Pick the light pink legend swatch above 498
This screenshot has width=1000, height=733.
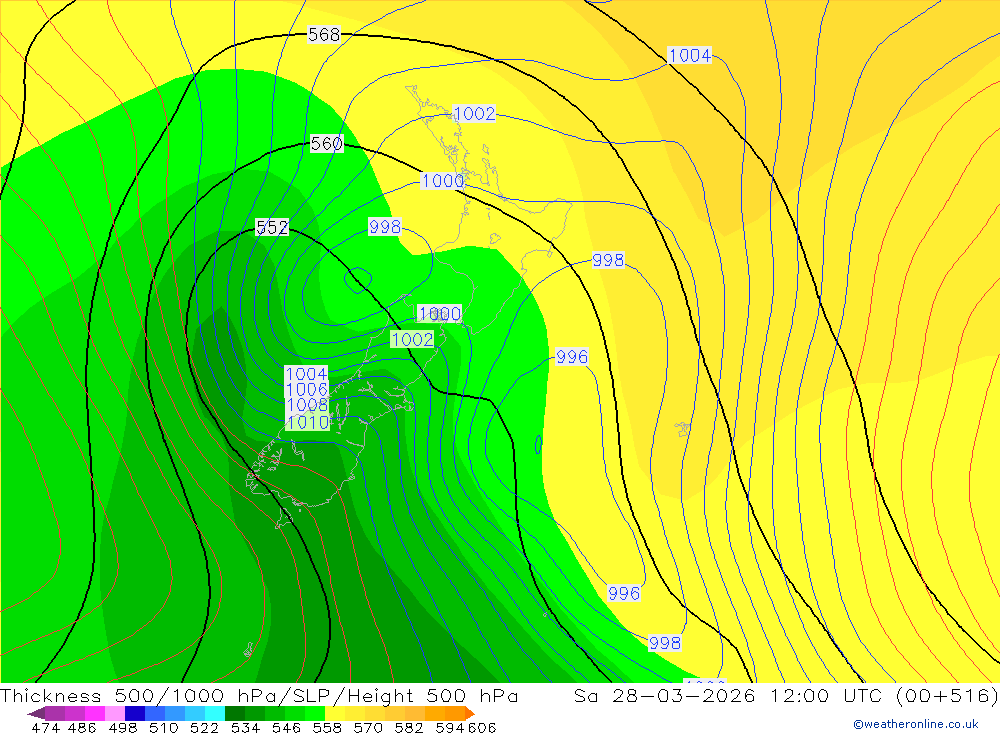pos(115,713)
